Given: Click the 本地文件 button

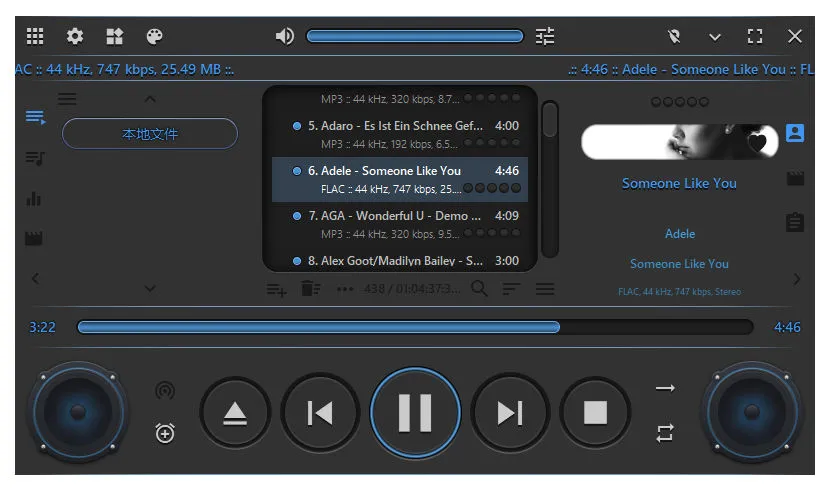Looking at the screenshot, I should pyautogui.click(x=150, y=134).
